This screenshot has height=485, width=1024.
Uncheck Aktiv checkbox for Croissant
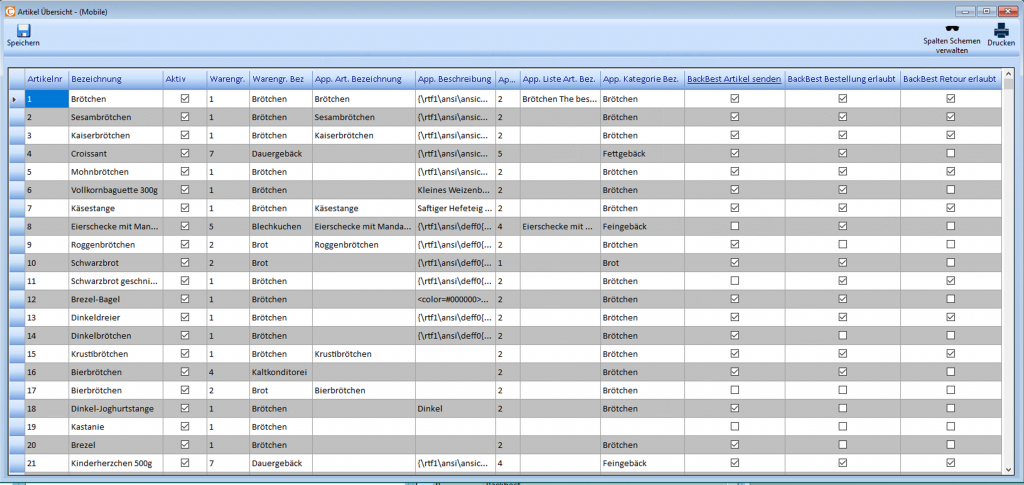coord(185,154)
